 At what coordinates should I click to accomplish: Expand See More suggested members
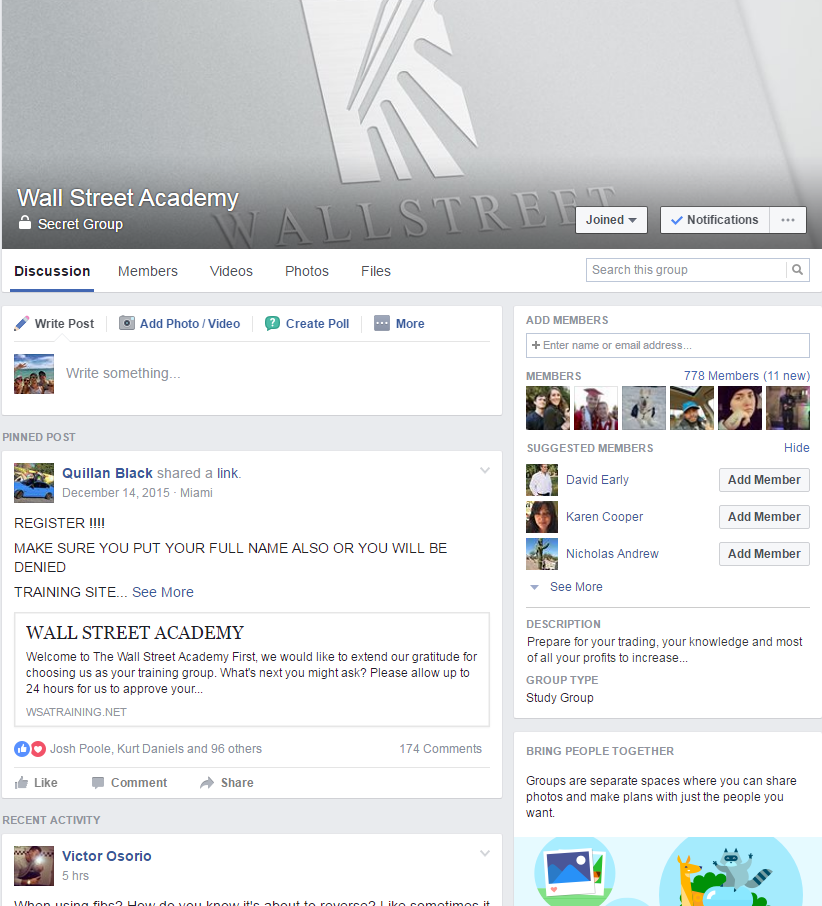(575, 586)
